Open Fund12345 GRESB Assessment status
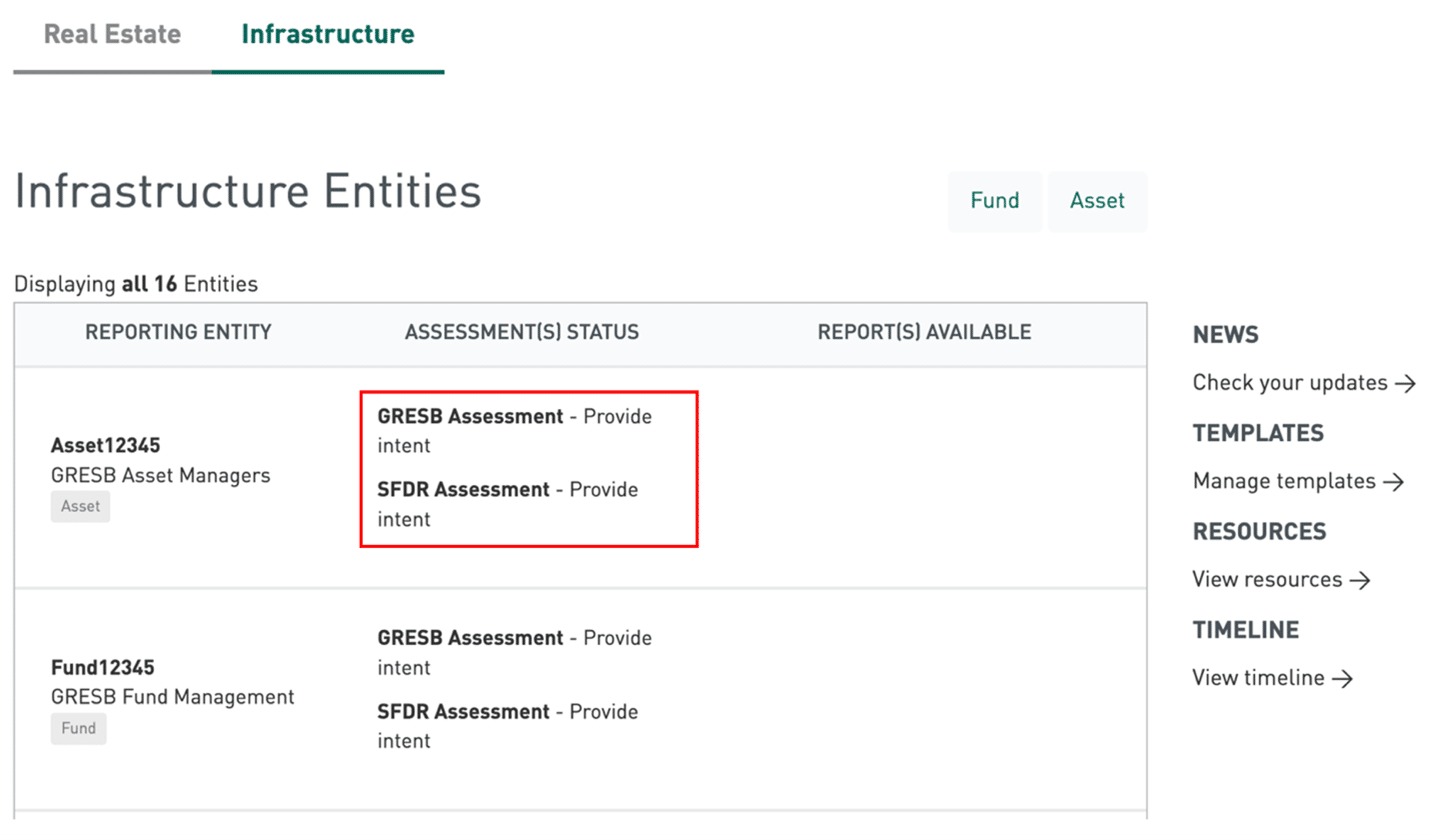 click(470, 638)
